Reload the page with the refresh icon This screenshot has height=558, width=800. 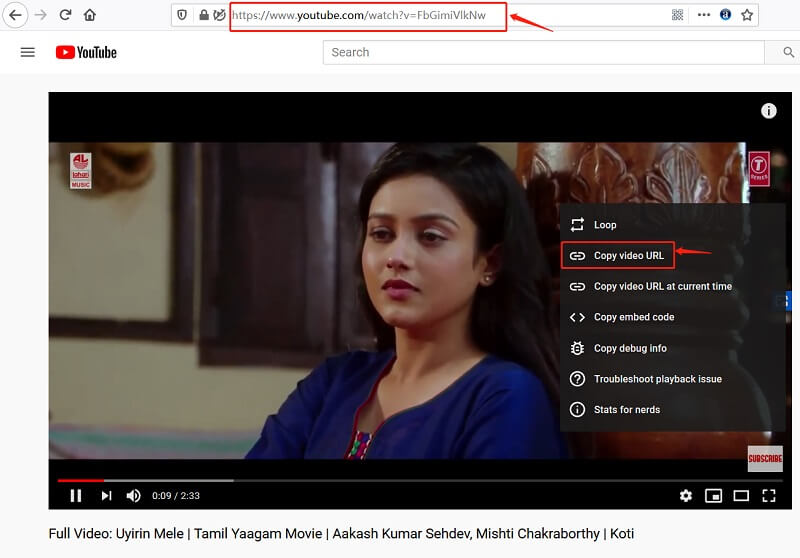pos(65,15)
